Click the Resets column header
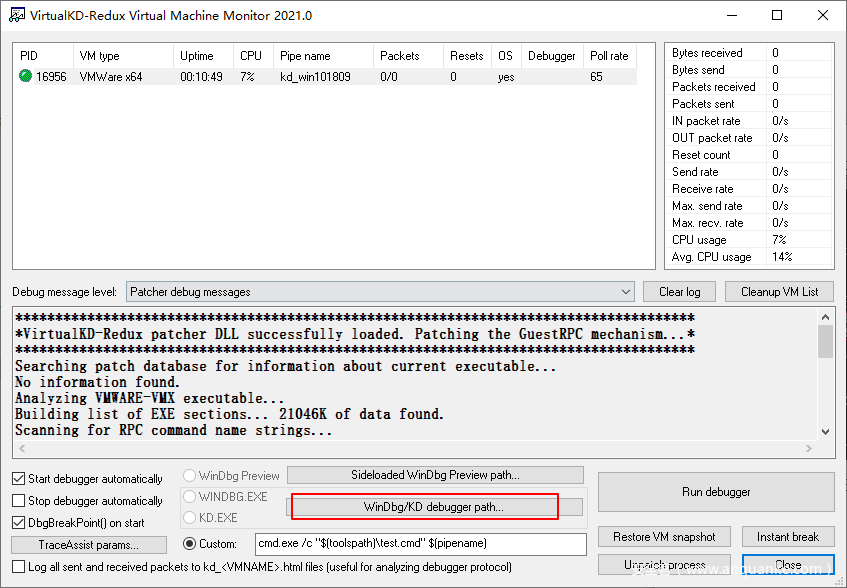The image size is (847, 588). [x=467, y=56]
